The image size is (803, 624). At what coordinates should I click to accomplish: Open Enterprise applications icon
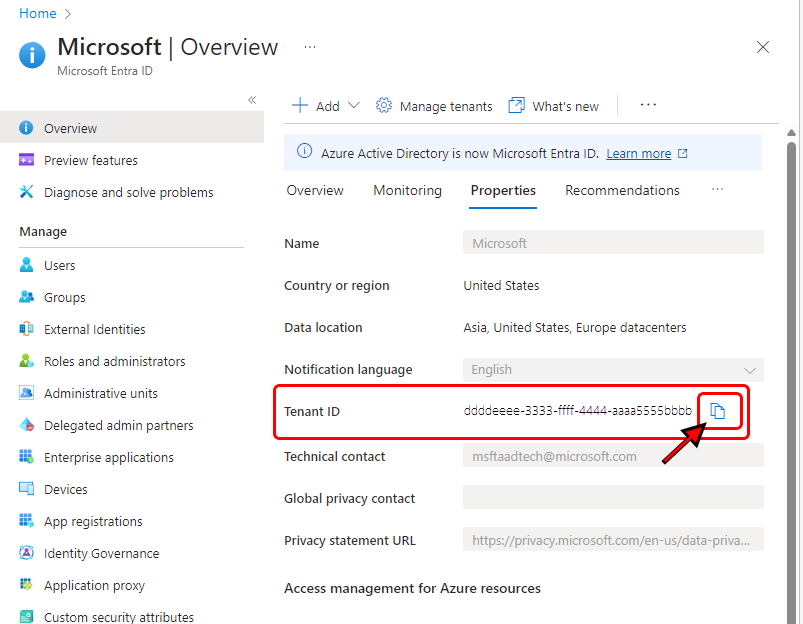point(27,457)
